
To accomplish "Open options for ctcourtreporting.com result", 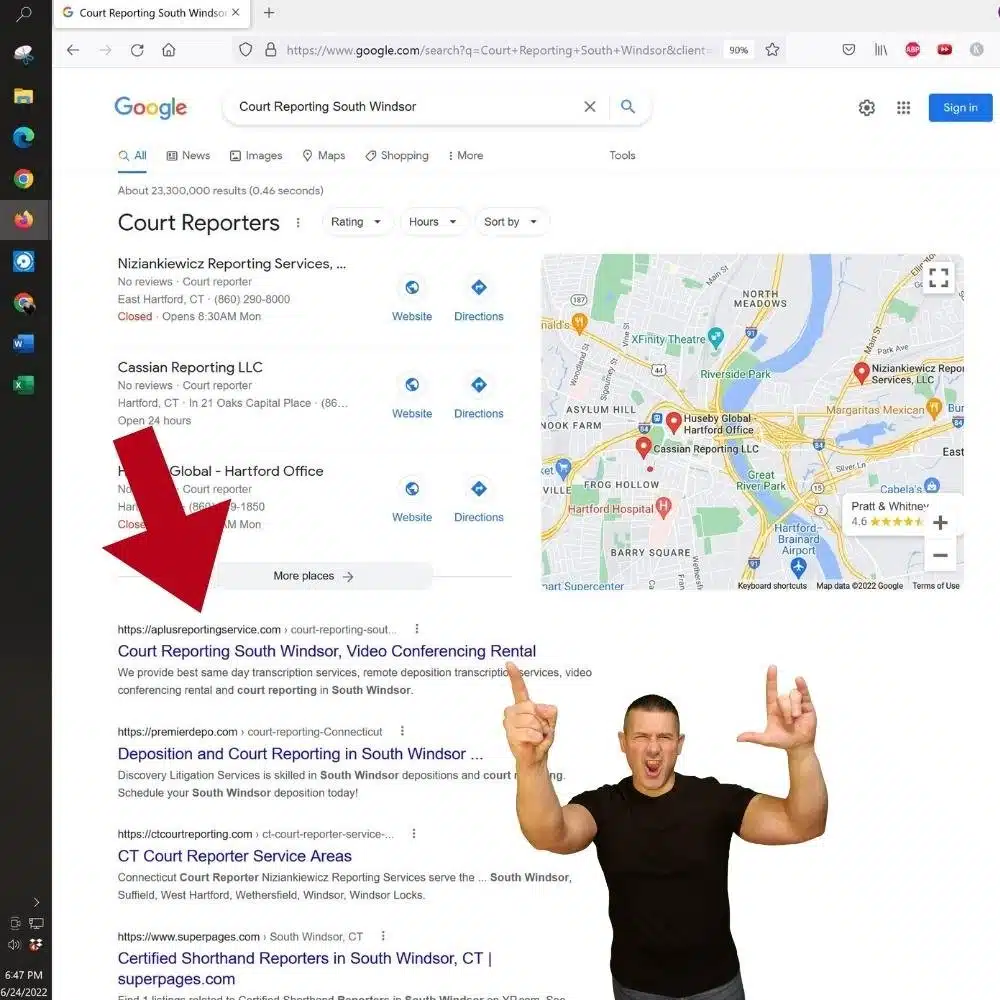I will 414,834.
